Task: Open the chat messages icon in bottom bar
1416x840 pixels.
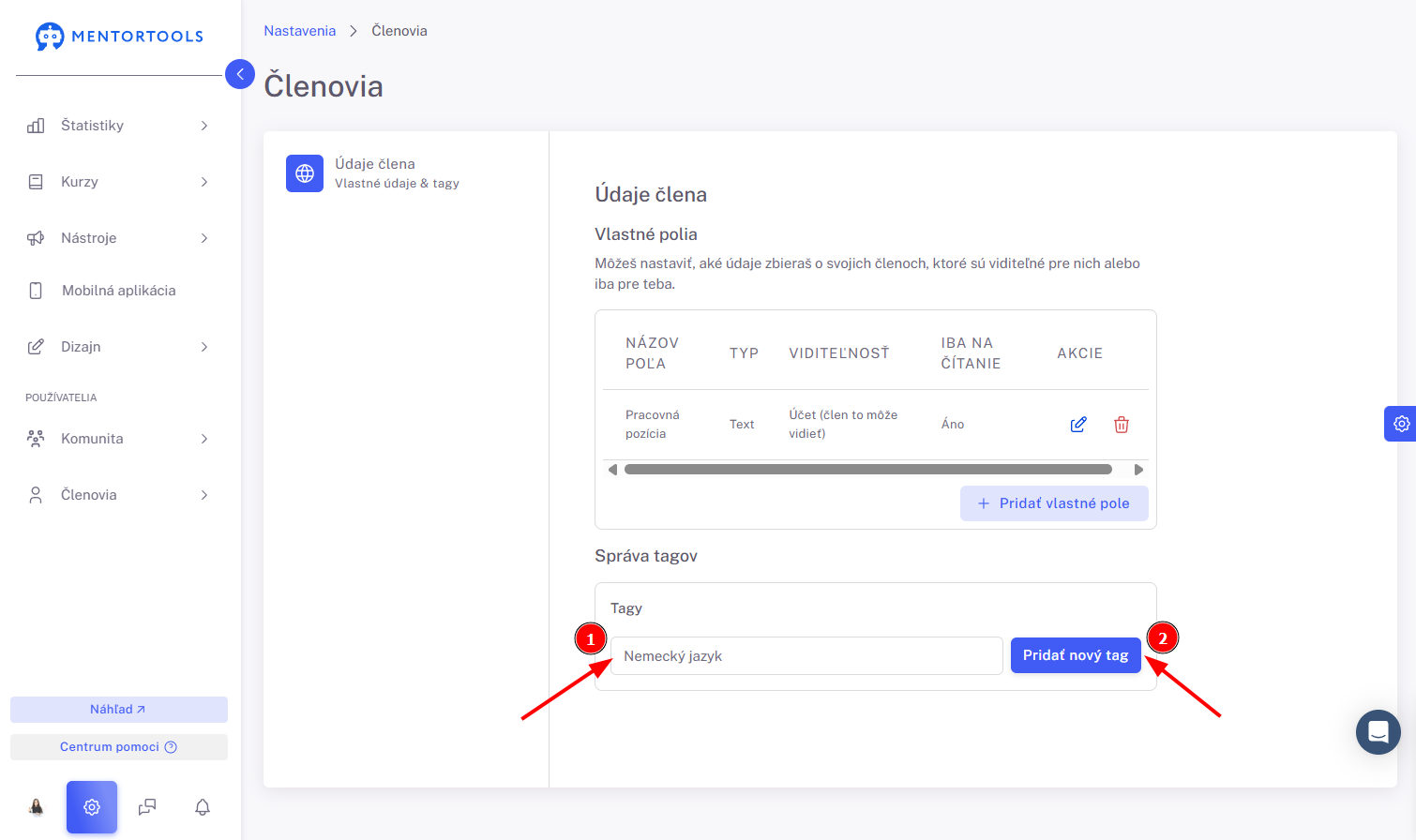Action: pyautogui.click(x=147, y=807)
